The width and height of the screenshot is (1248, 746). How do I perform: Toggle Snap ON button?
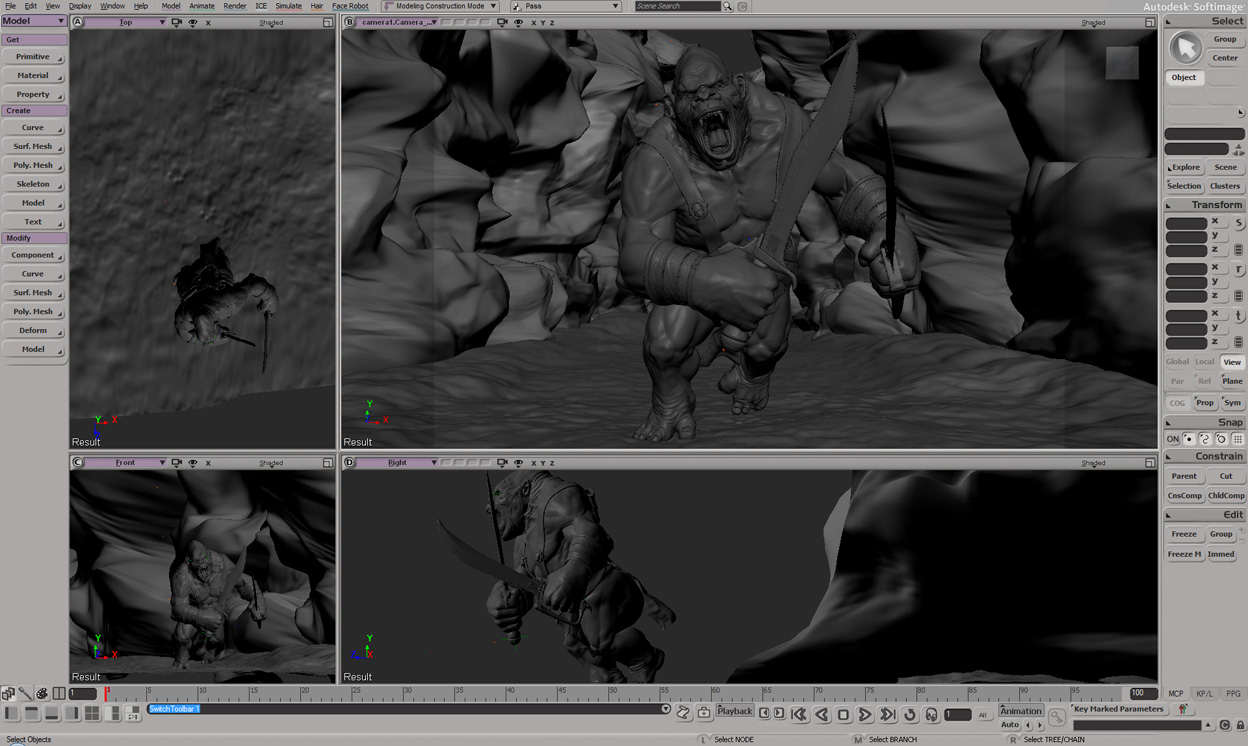(x=1173, y=439)
